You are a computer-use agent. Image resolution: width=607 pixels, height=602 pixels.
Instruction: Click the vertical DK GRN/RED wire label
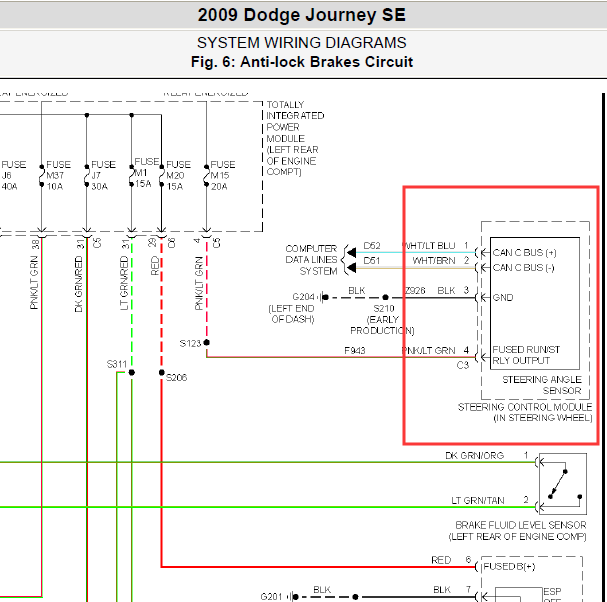79,285
